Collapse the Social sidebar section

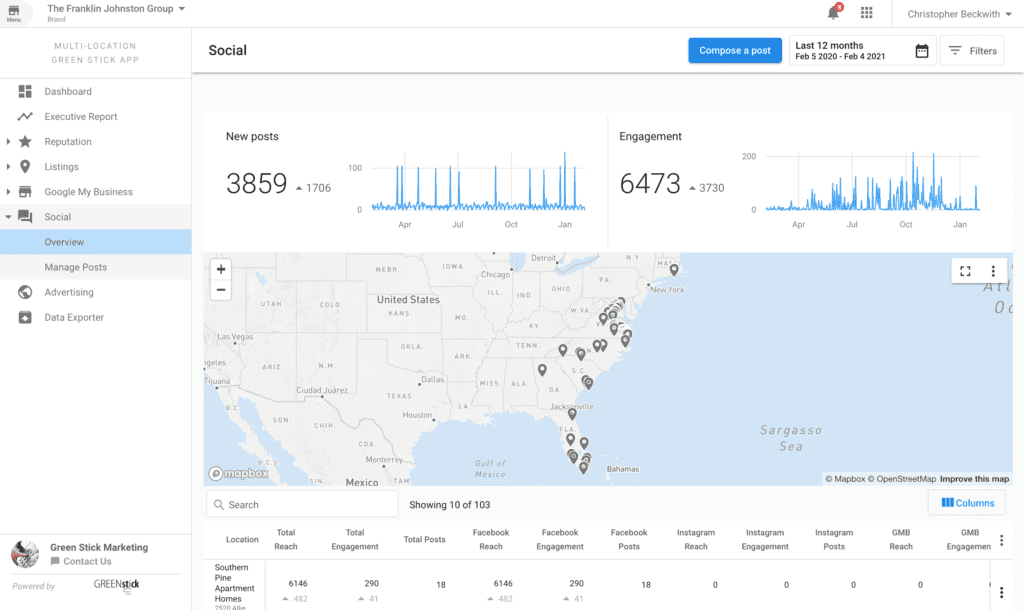tap(9, 217)
